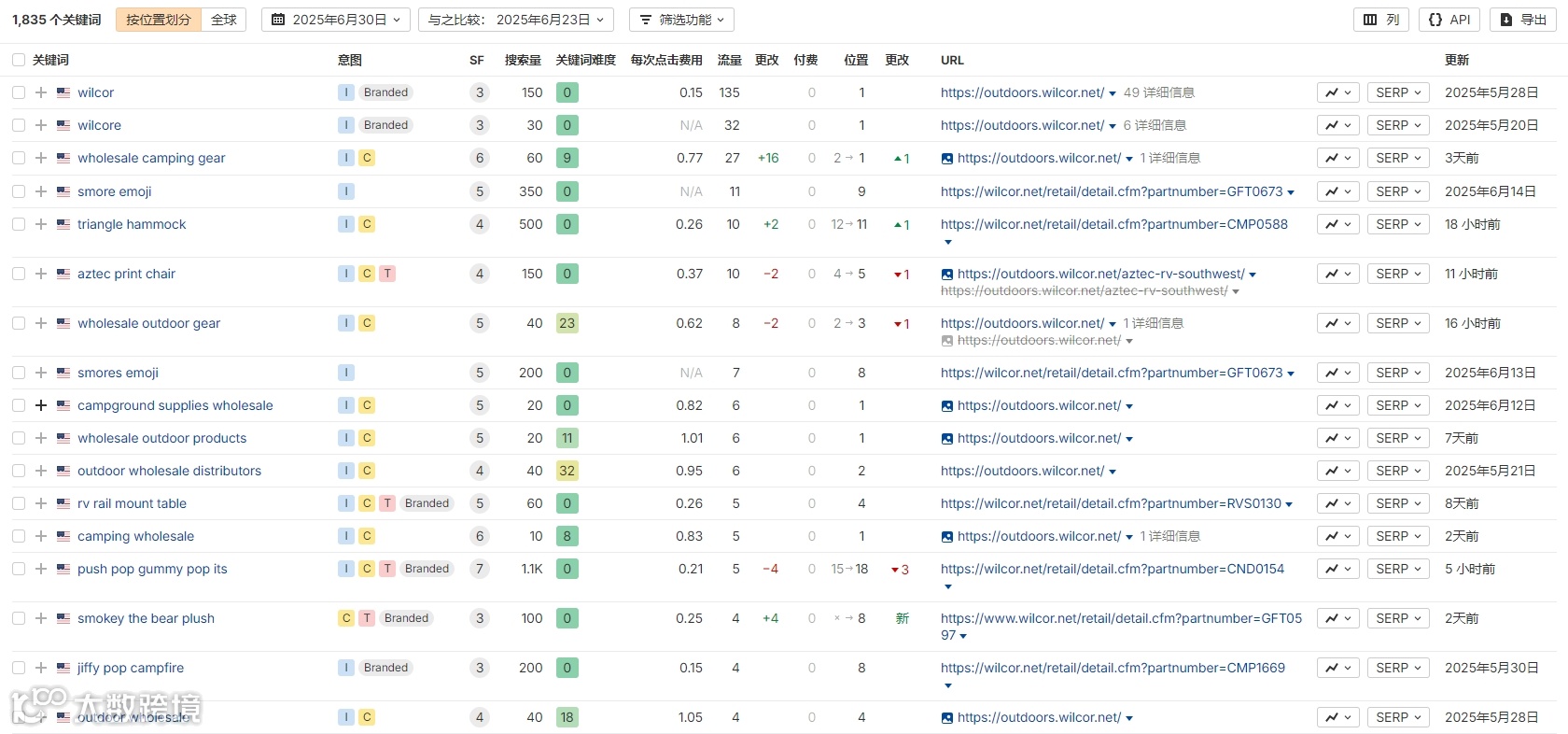Sort by 关键词难度 column header
This screenshot has height=734, width=1568.
(586, 60)
